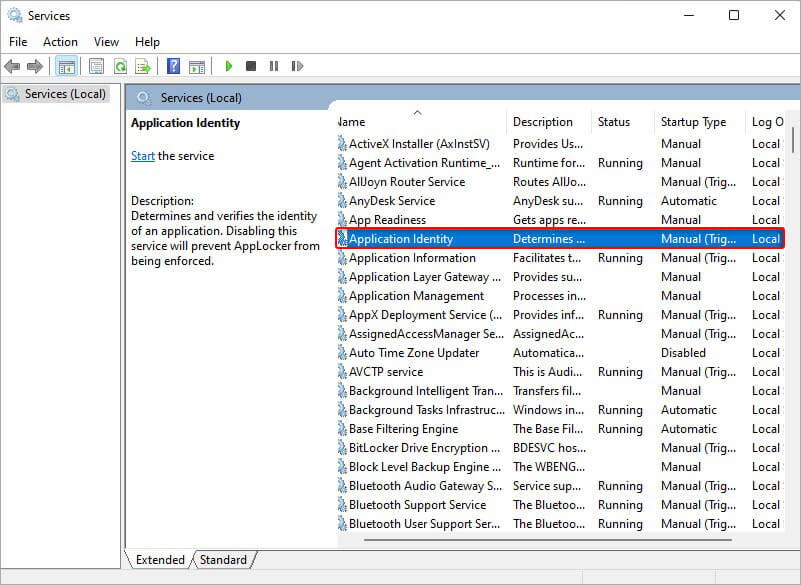Sort by the Description column header
This screenshot has height=585, width=801.
coord(549,122)
